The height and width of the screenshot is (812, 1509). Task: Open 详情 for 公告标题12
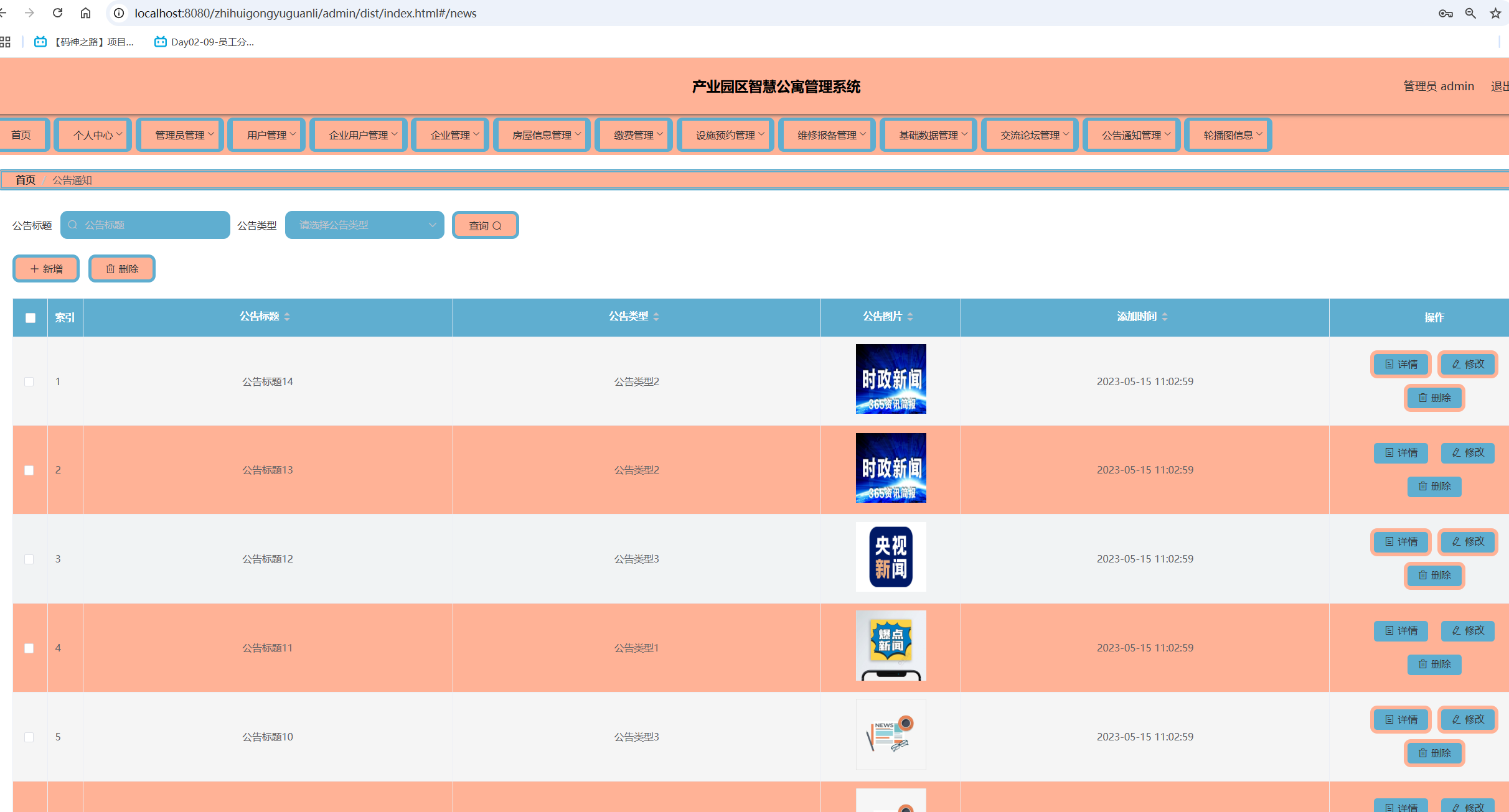[1401, 541]
